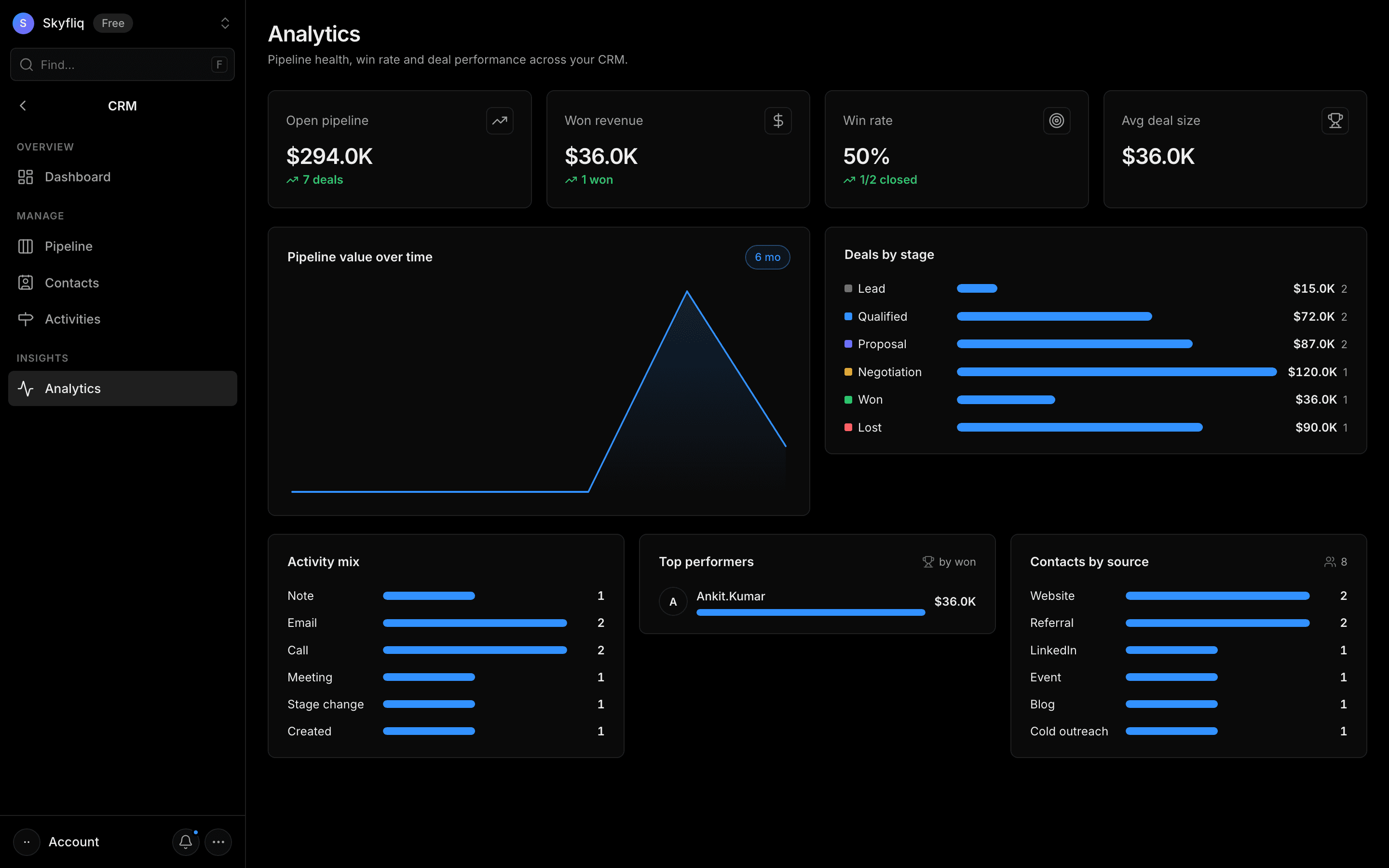The image size is (1389, 868).
Task: Open the Pipeline page
Action: tap(122, 246)
